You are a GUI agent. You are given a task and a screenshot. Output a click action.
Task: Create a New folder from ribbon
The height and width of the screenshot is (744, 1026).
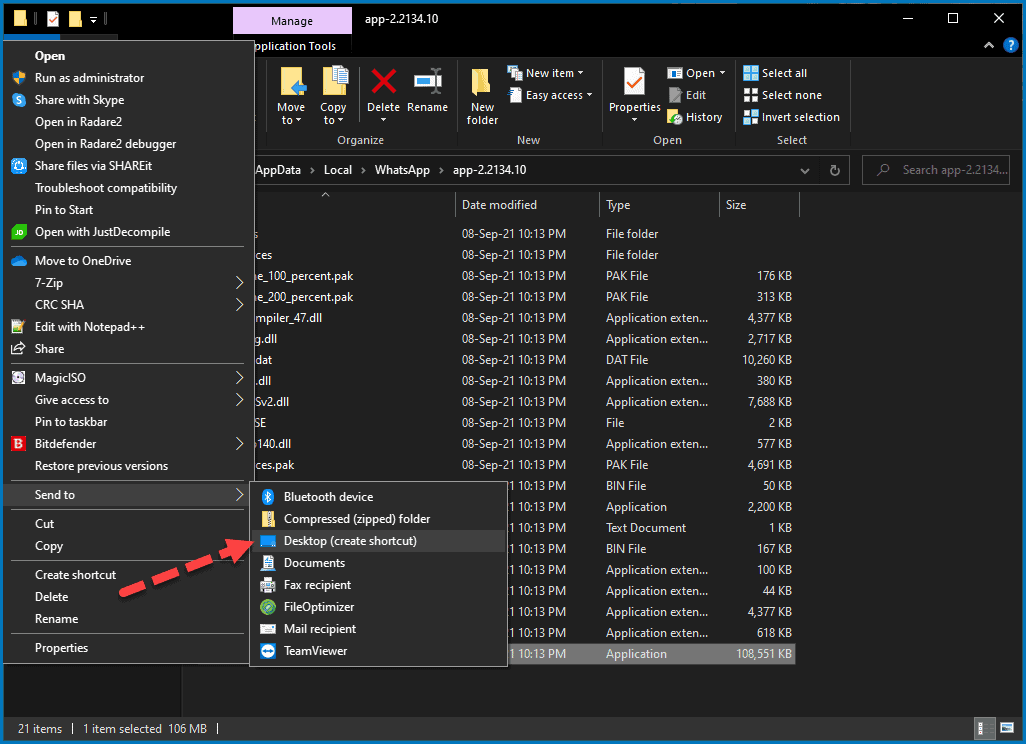(x=482, y=96)
